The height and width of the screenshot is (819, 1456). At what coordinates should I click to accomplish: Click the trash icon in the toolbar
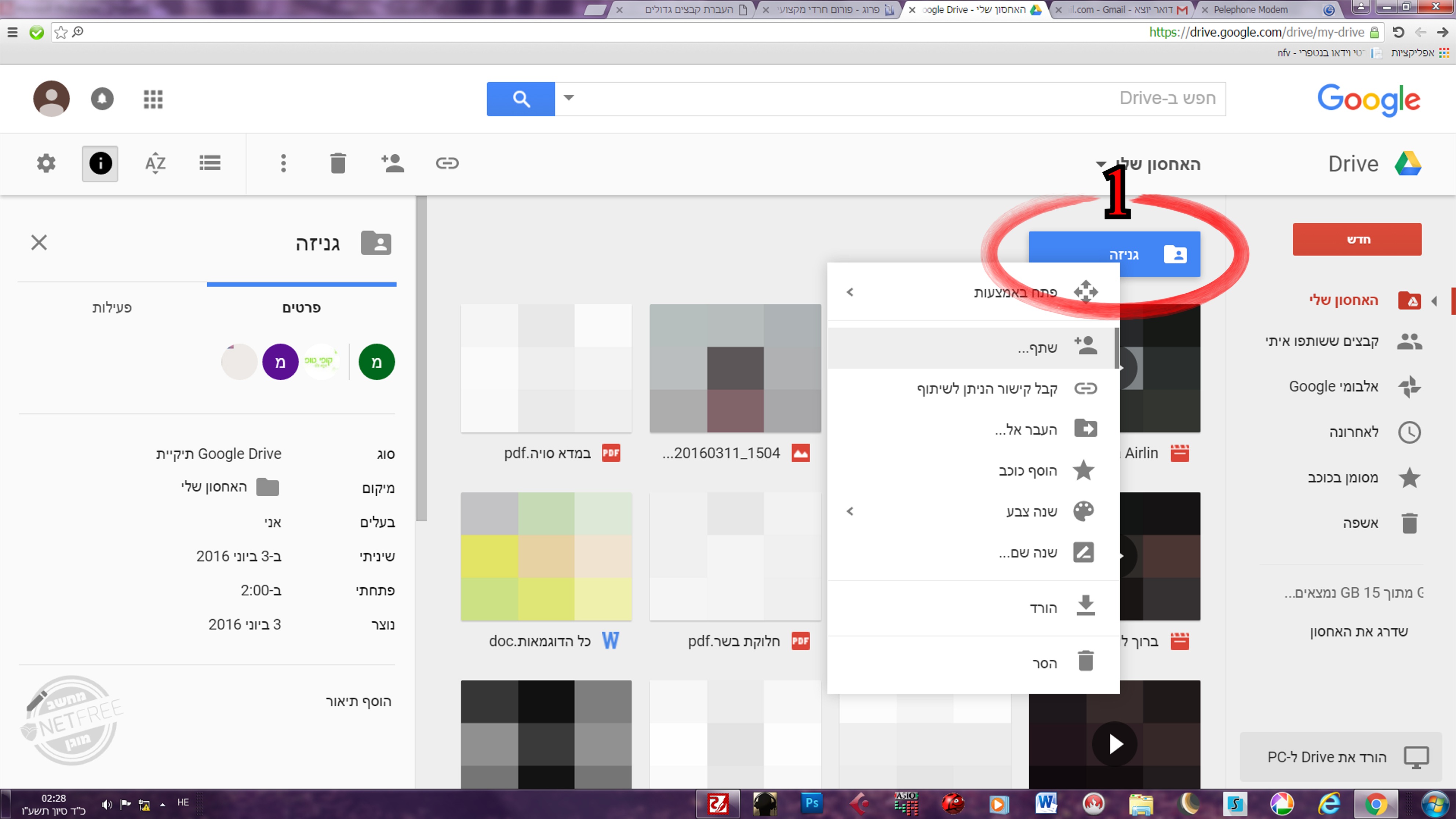[x=338, y=163]
